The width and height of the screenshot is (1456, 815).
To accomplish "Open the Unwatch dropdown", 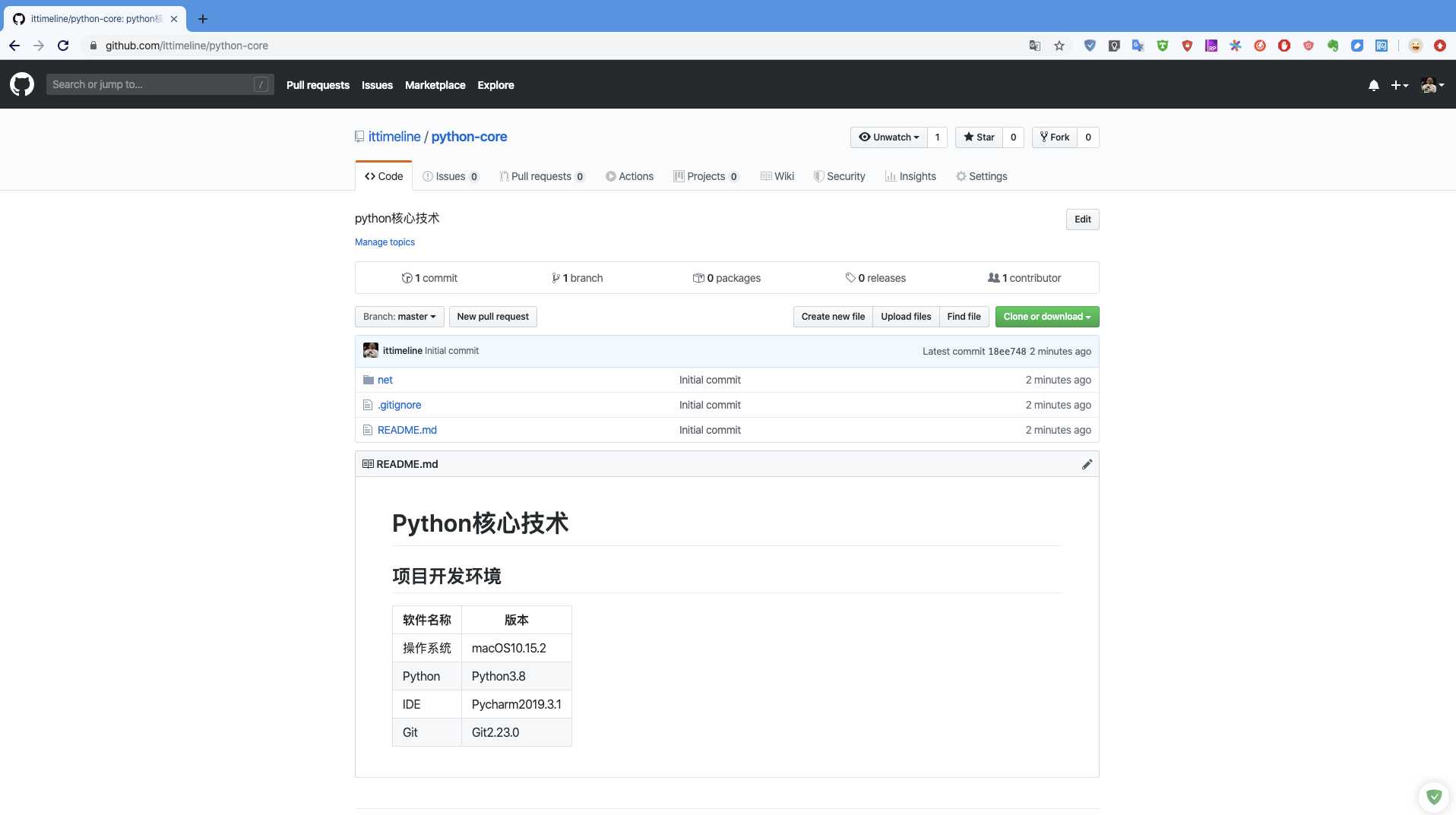I will coord(888,137).
